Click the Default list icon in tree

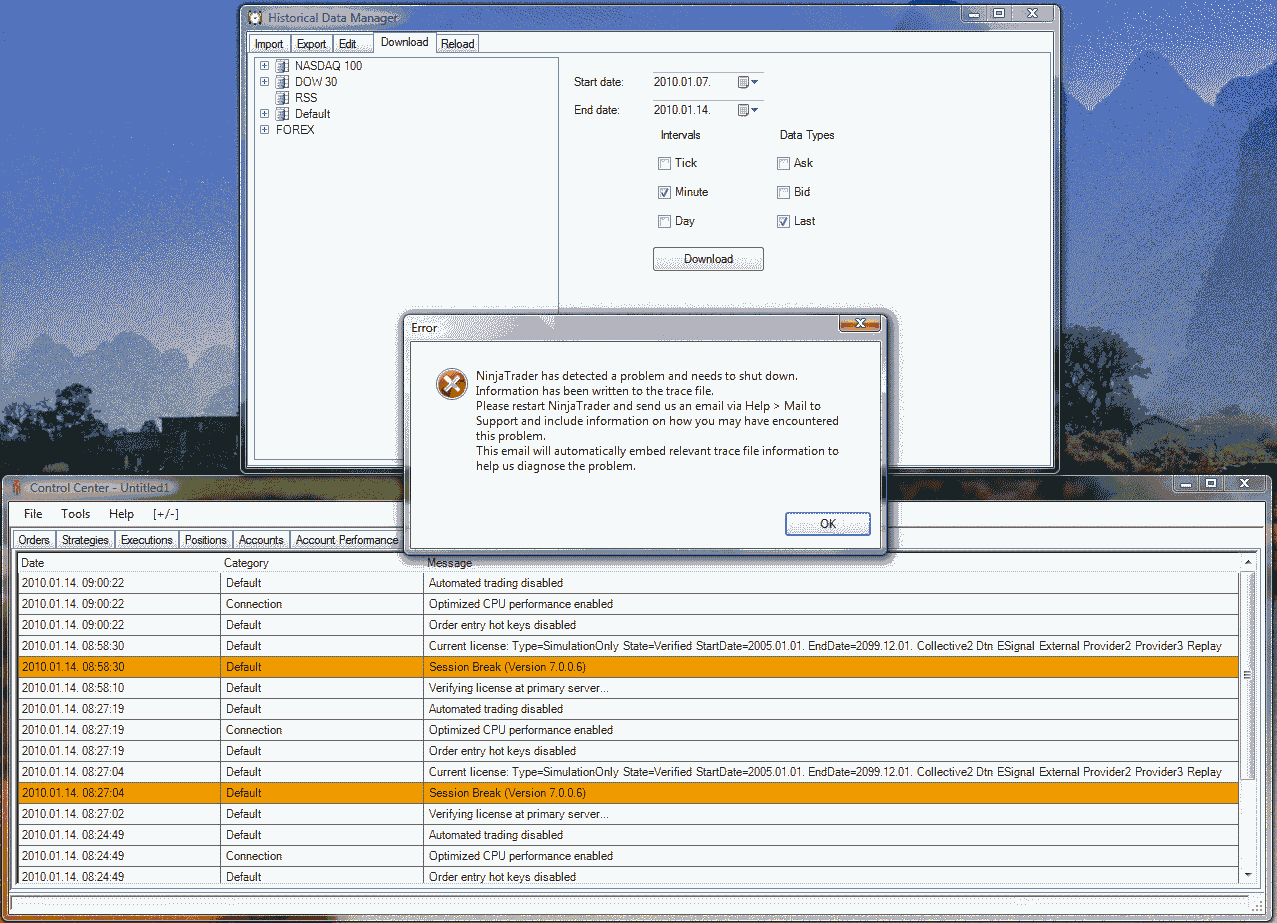(282, 114)
